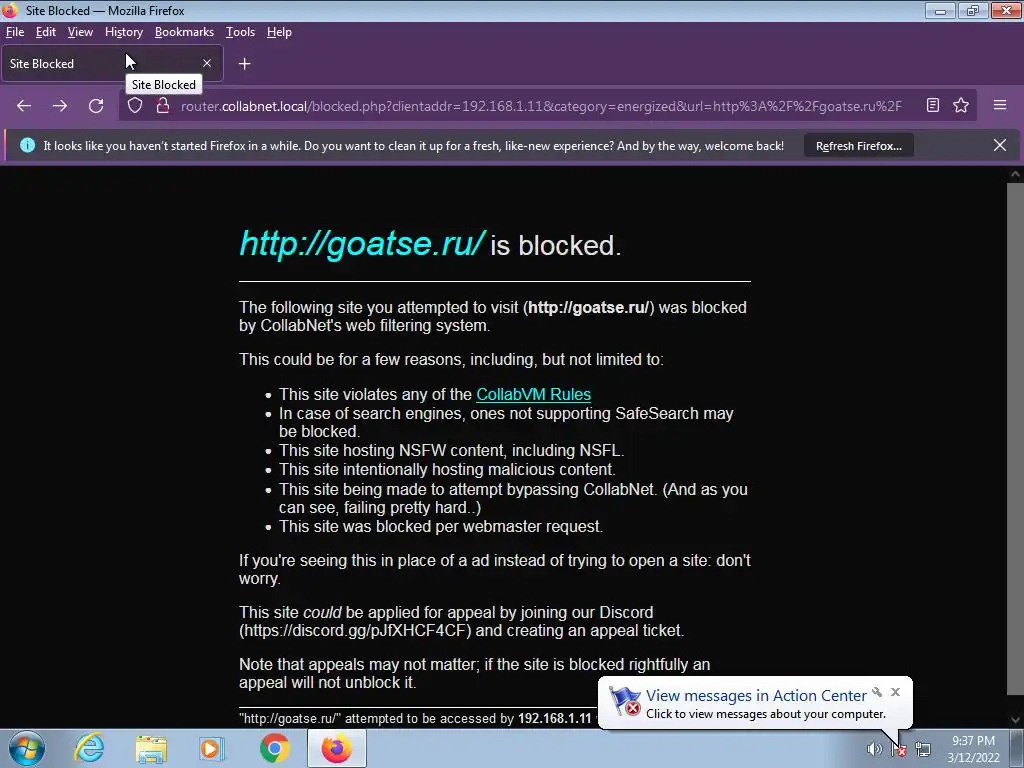Click 'This site hosting NSFW content' bullet

(451, 451)
